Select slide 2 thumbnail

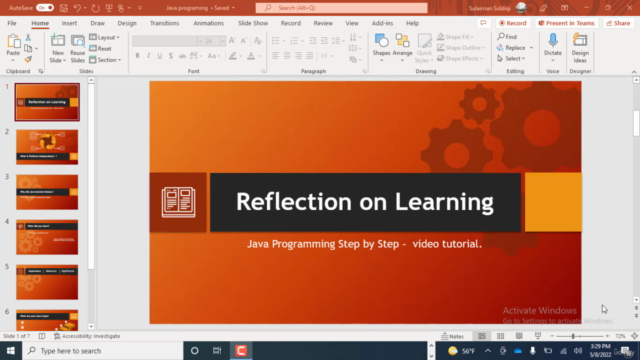47,147
